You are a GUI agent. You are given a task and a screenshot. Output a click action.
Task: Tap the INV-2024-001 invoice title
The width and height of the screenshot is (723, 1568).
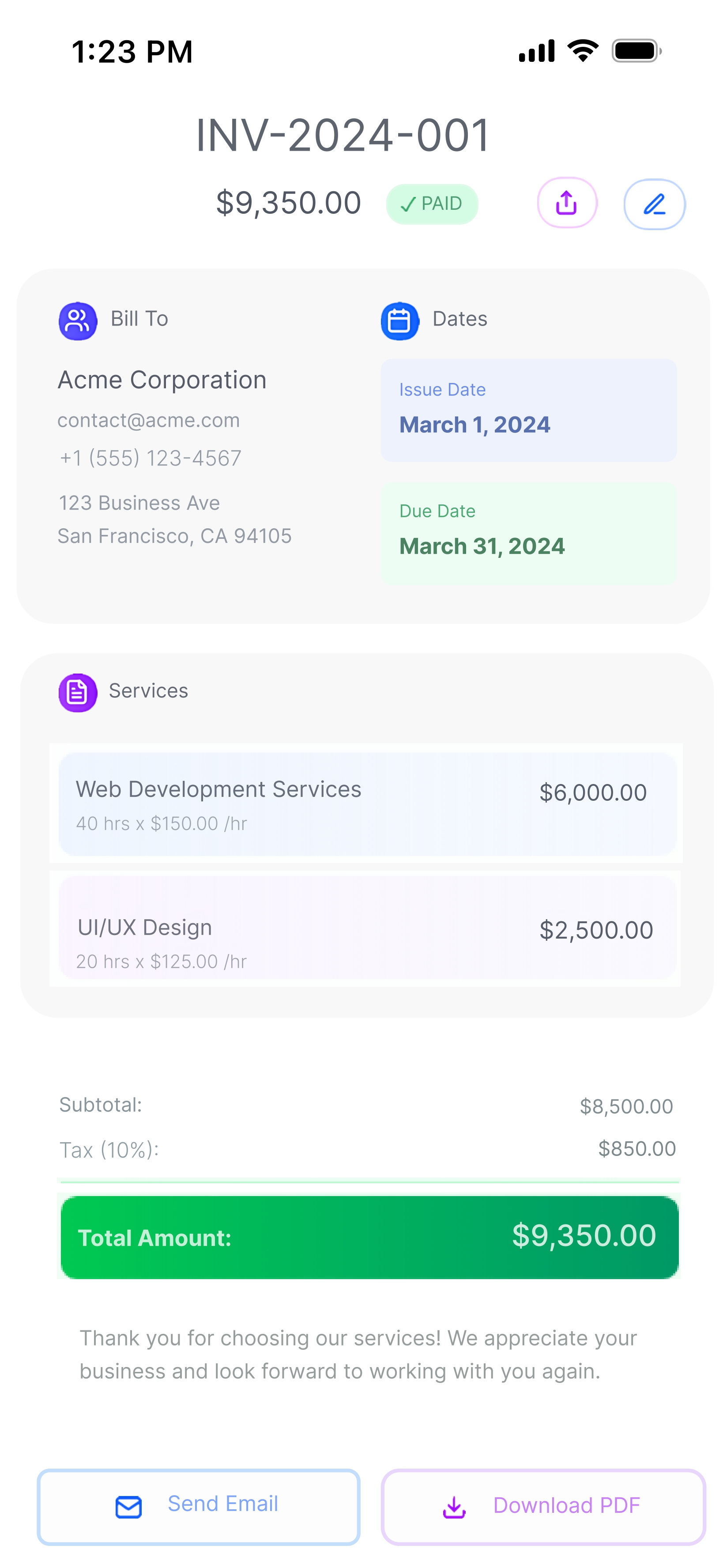343,135
